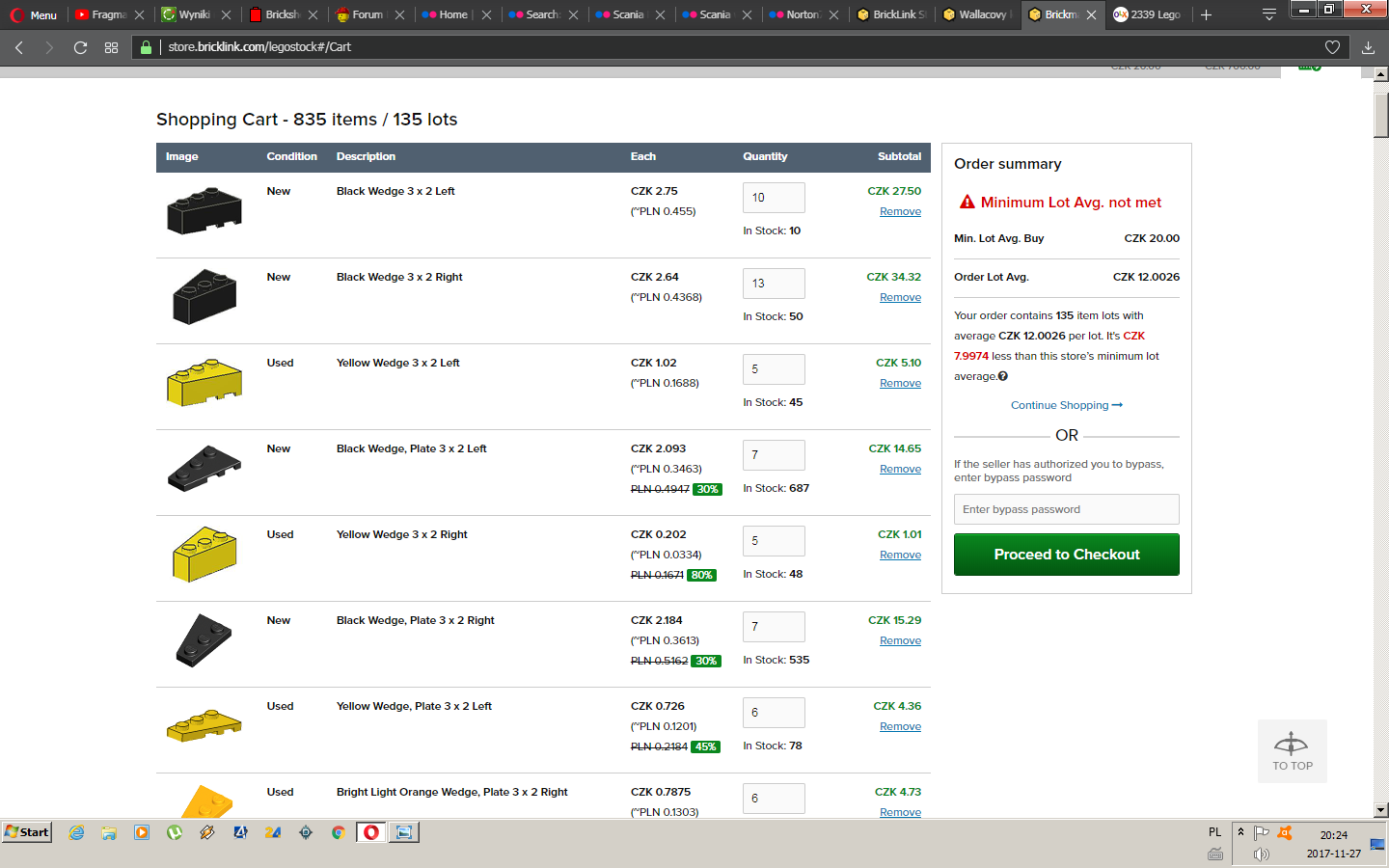The height and width of the screenshot is (868, 1389).
Task: Remove Yellow Wedge 3 x 2 Right
Action: (900, 556)
